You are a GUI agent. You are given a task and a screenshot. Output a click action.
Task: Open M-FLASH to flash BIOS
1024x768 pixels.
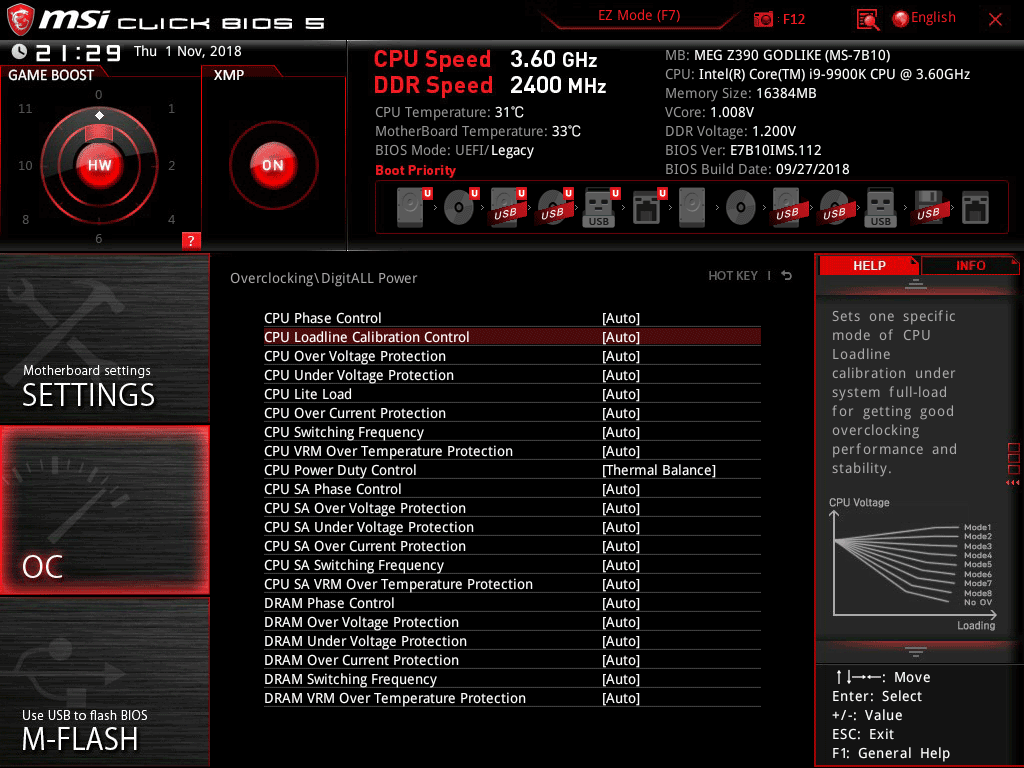104,682
